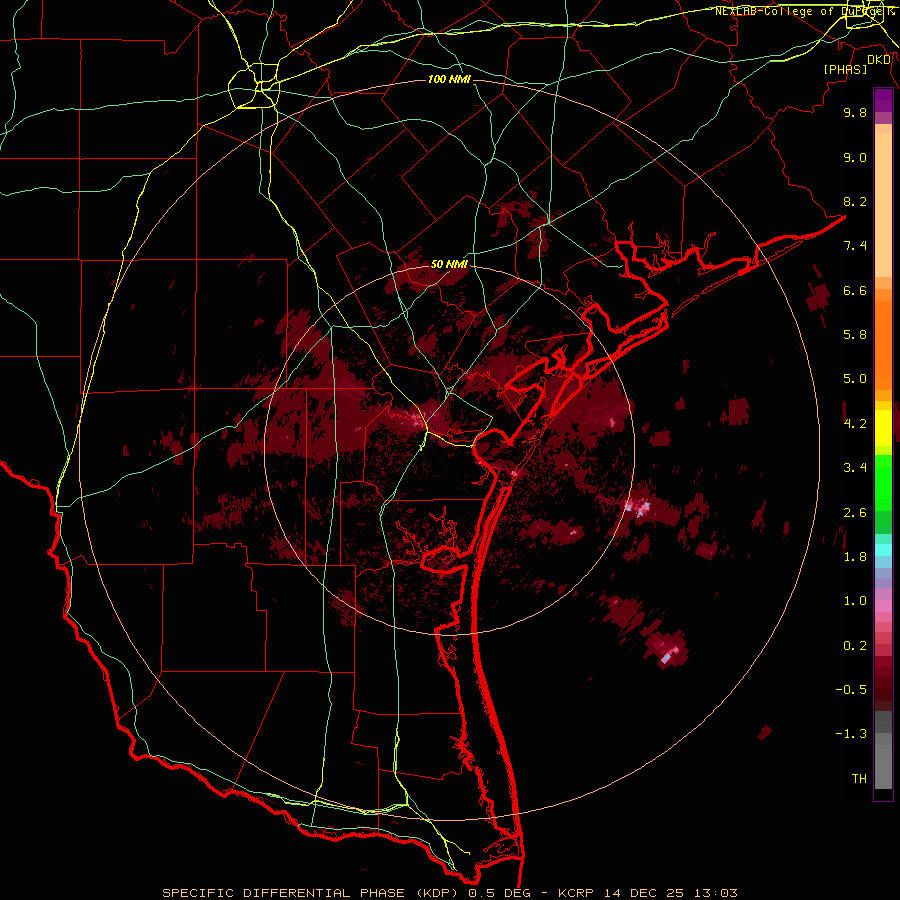The height and width of the screenshot is (900, 900).
Task: Click the "50 NMI" range ring label
Action: 449,264
